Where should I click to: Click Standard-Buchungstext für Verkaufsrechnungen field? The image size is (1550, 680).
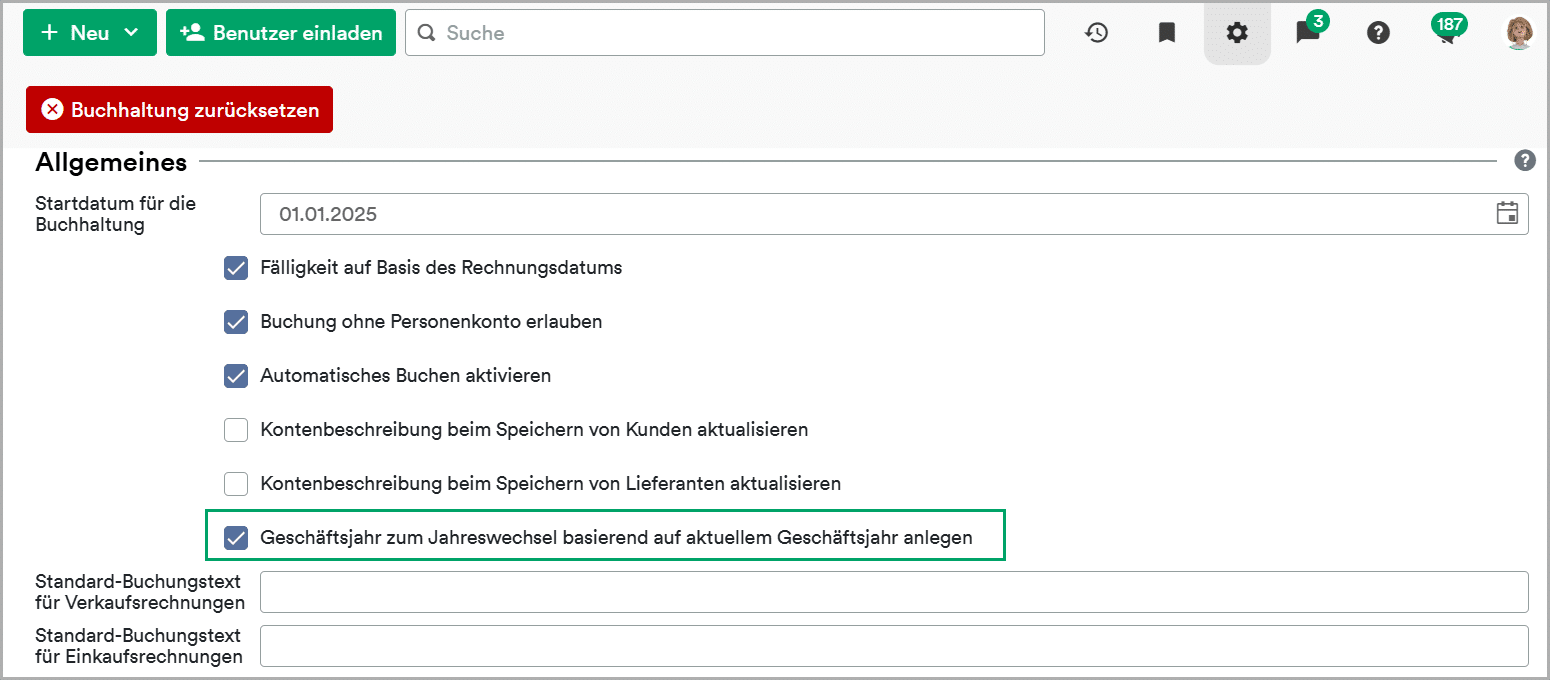[x=893, y=592]
